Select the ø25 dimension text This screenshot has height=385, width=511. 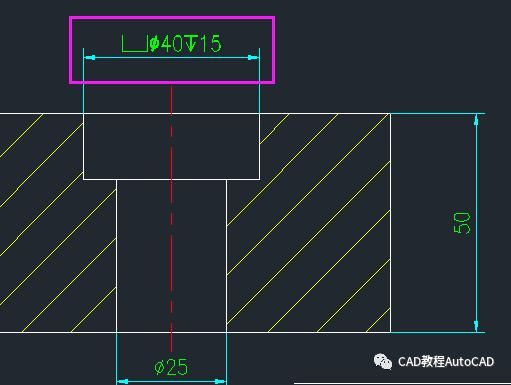[171, 367]
